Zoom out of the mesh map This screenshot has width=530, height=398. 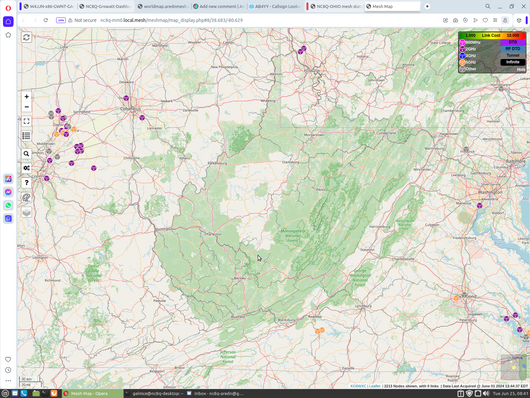[x=26, y=107]
